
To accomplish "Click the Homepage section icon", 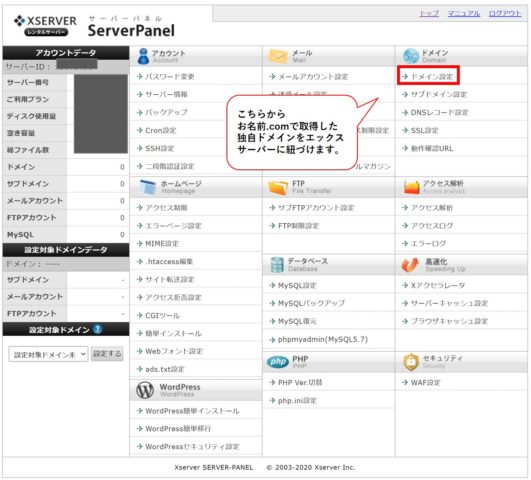I will [147, 187].
